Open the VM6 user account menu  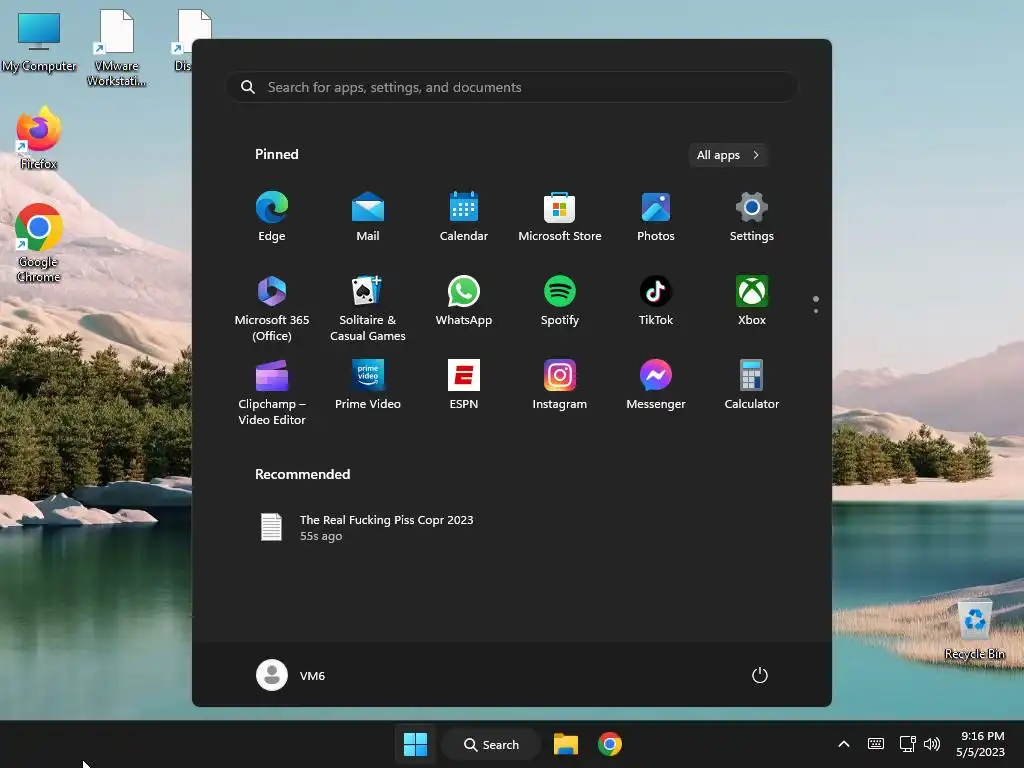click(x=291, y=675)
